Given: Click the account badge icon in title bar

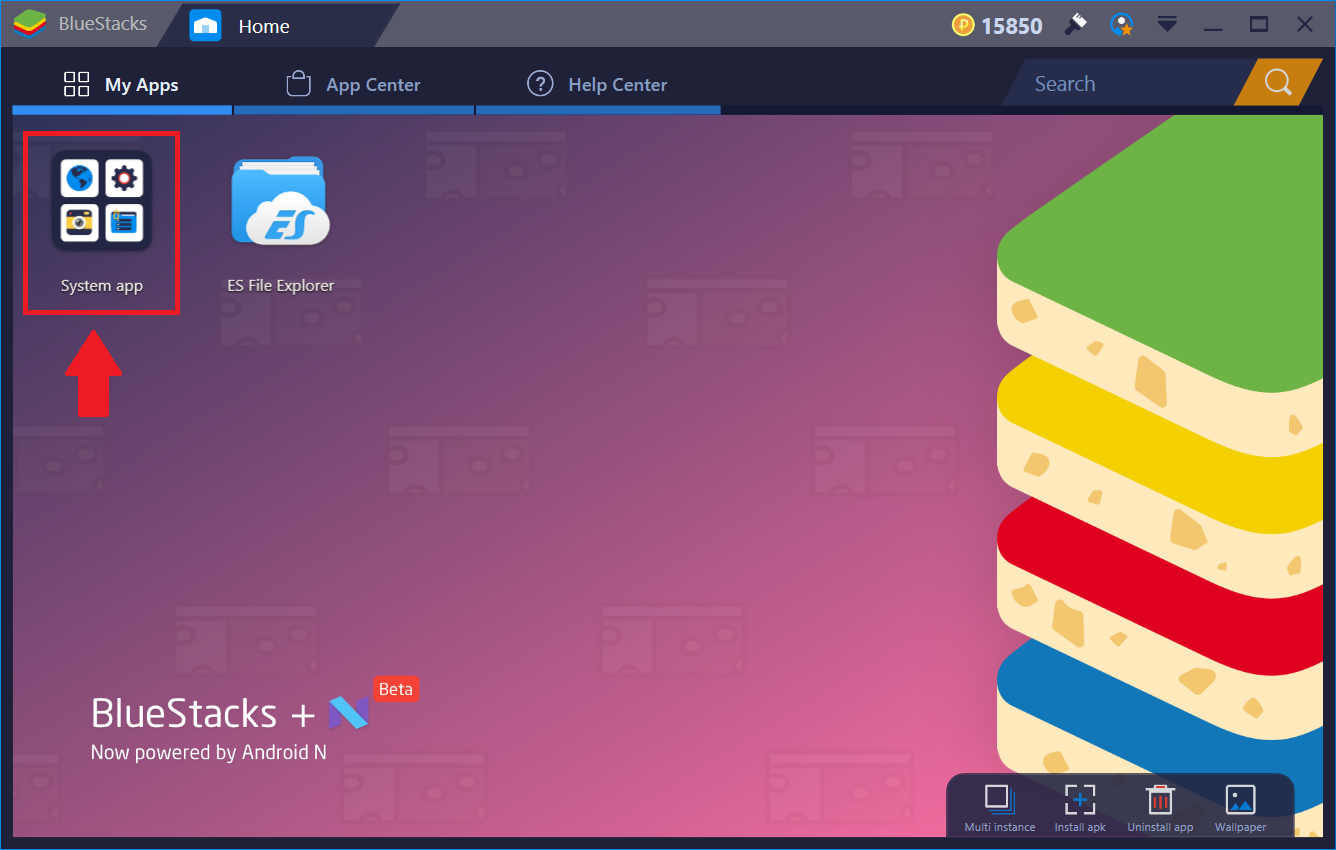Looking at the screenshot, I should click(x=1122, y=25).
